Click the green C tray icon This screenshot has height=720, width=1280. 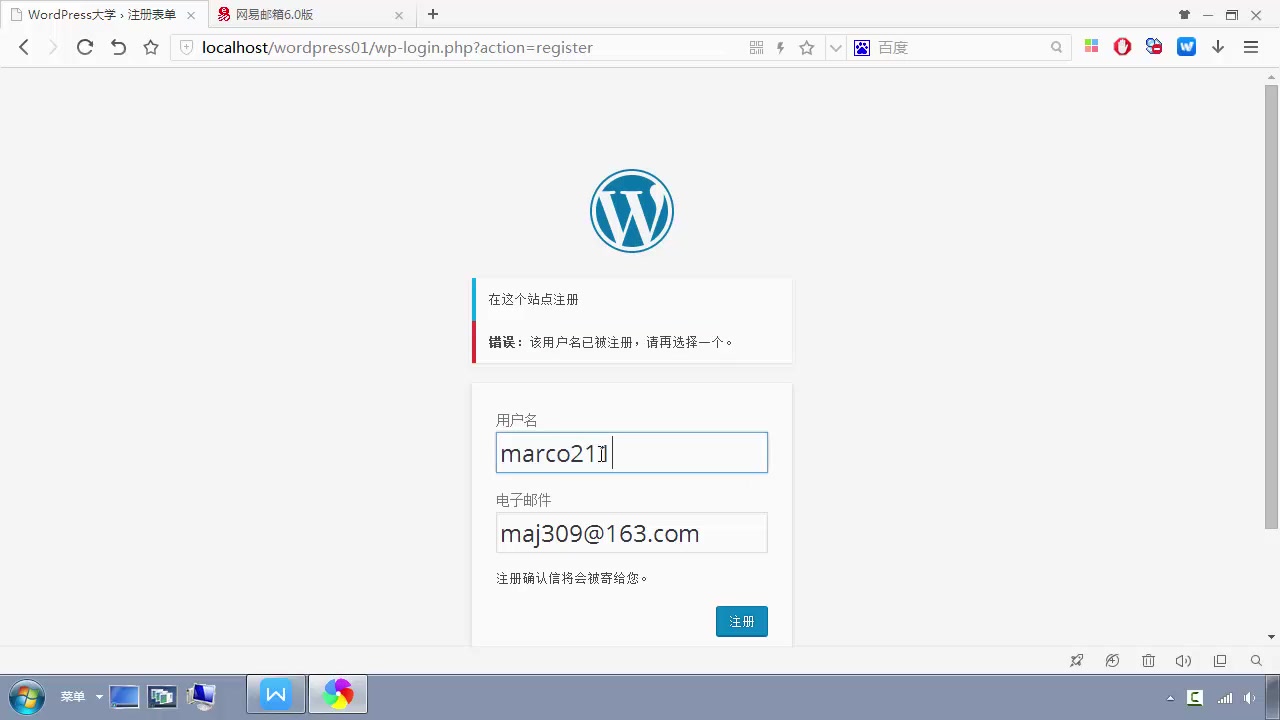point(1194,698)
